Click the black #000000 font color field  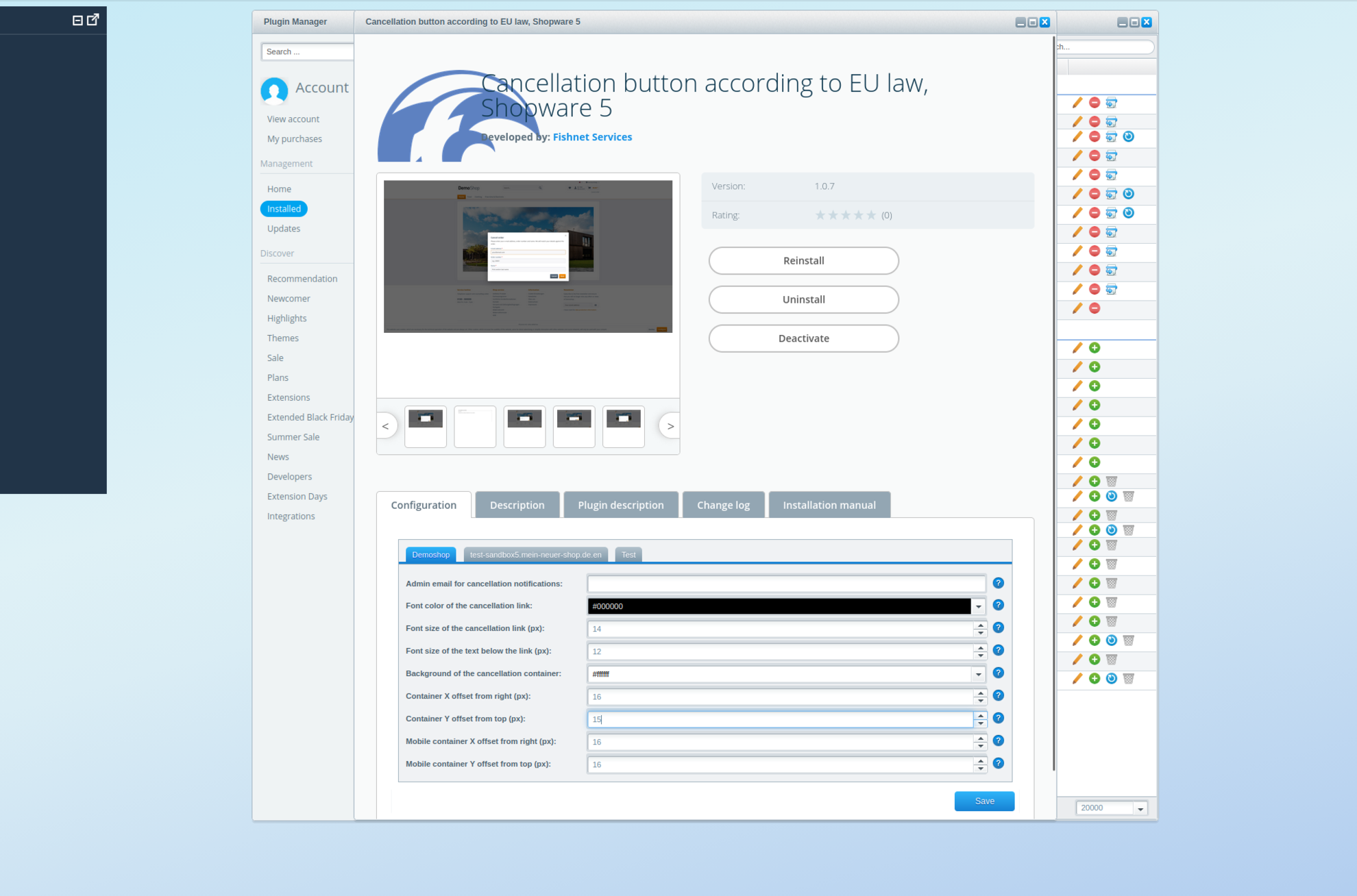coord(779,606)
